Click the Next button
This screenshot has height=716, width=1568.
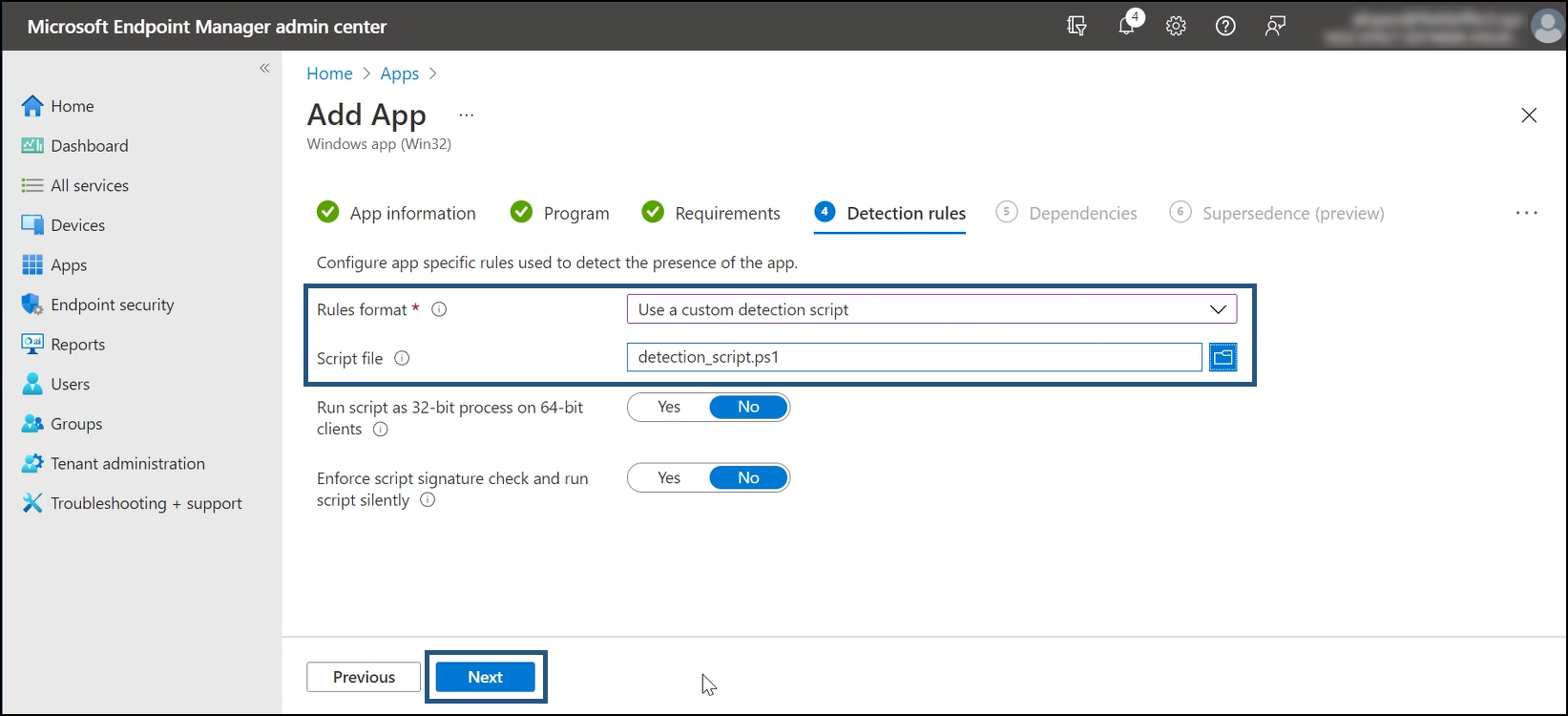tap(486, 677)
